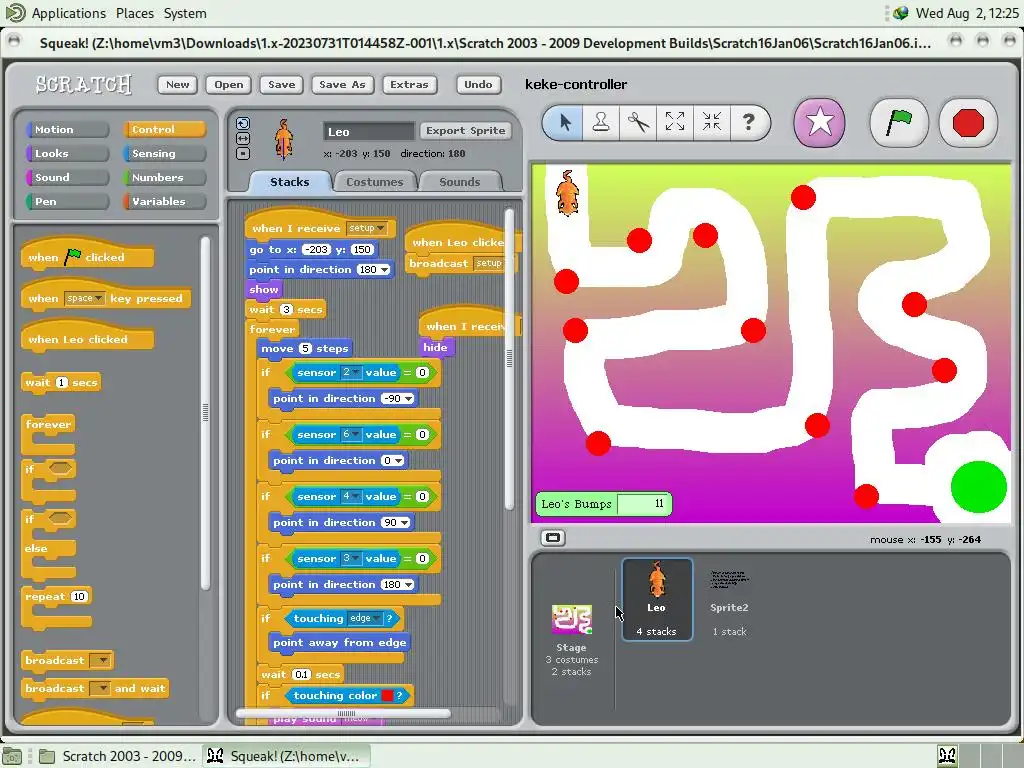Open the Control block category
1024x768 pixels.
pos(164,129)
